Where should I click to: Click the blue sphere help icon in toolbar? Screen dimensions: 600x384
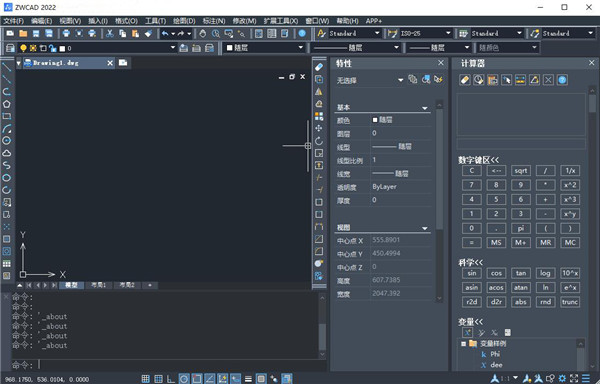pyautogui.click(x=302, y=34)
